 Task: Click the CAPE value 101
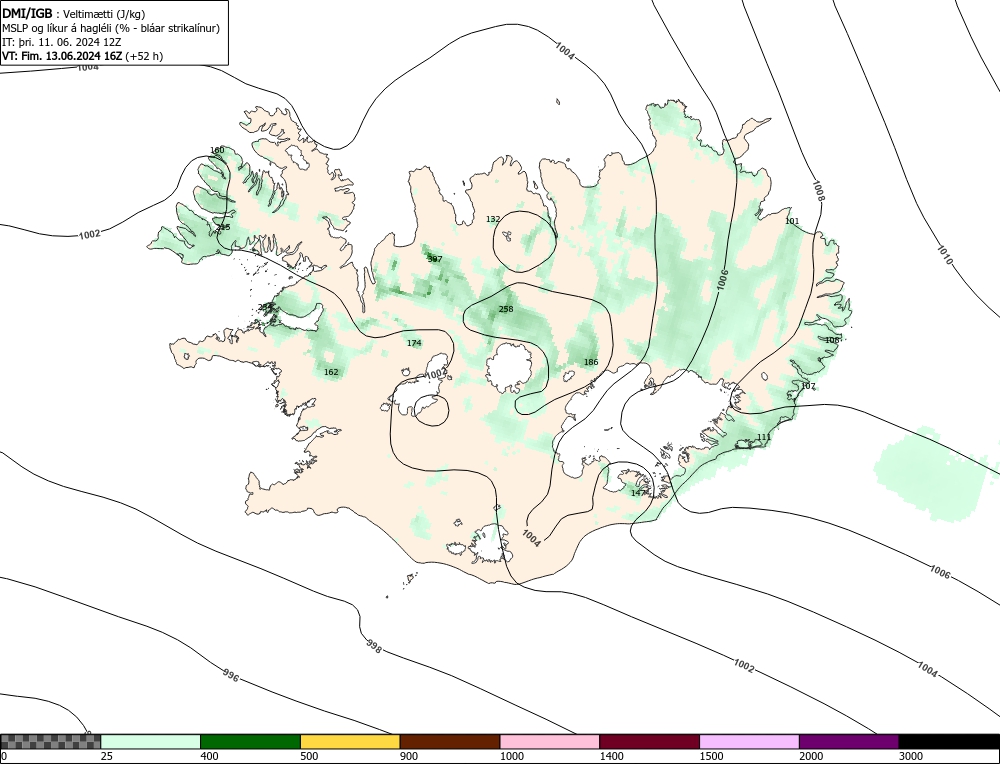tap(791, 221)
